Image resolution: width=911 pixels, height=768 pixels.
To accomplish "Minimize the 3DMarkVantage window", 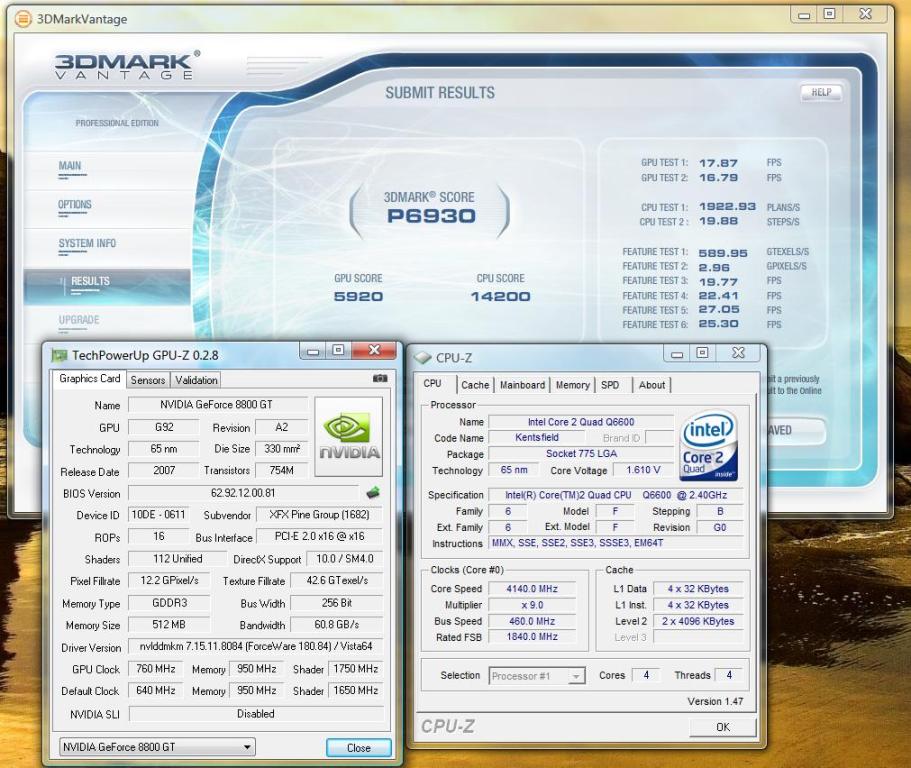I will (x=804, y=15).
